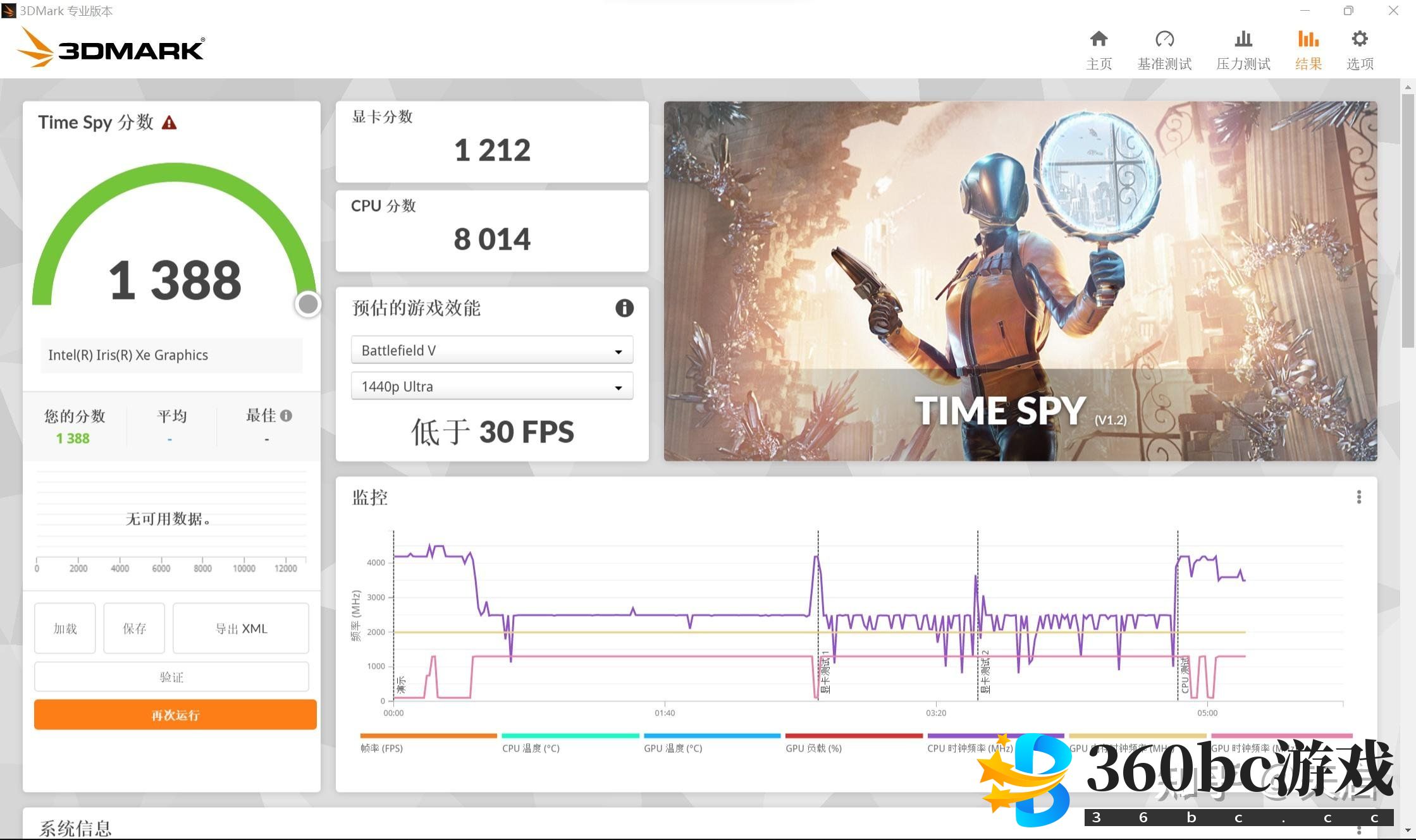This screenshot has width=1416, height=840.
Task: Click the red warning triangle beside Time Spy score
Action: click(169, 123)
